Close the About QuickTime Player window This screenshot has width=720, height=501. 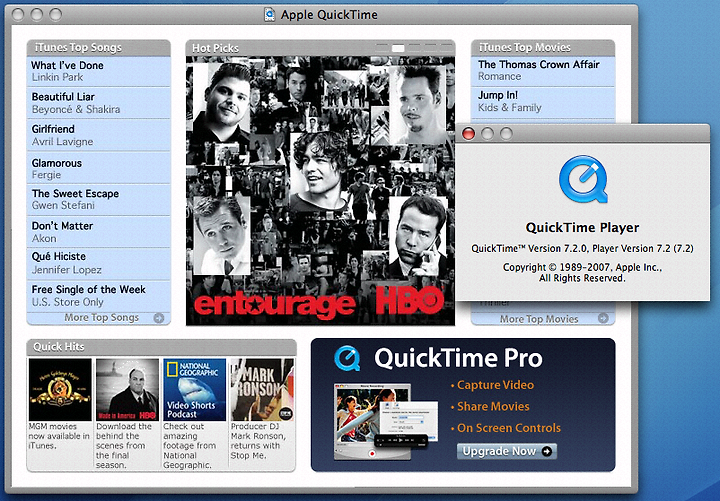(x=468, y=134)
